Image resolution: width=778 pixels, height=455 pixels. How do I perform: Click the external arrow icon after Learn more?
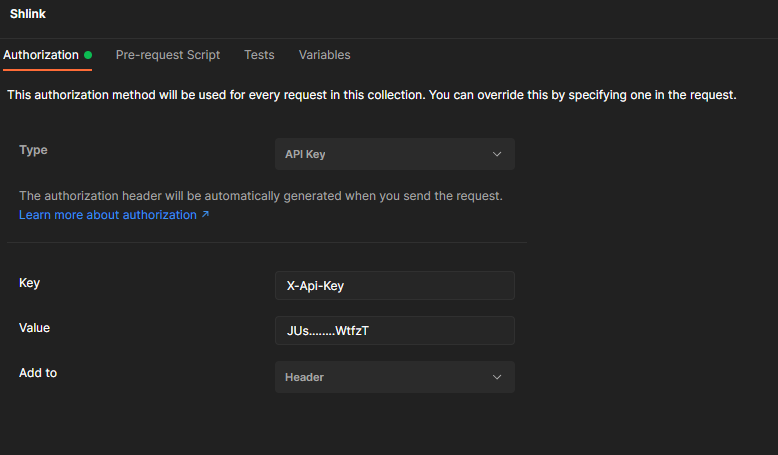[x=205, y=215]
